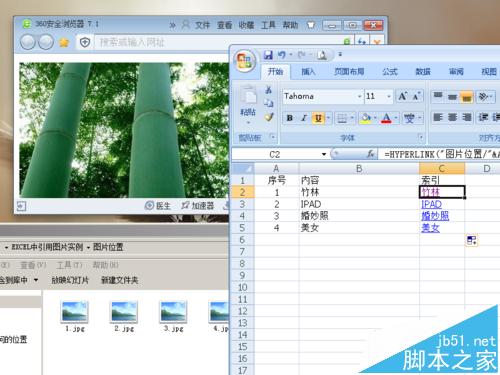Align cell content to bottom

click(x=467, y=96)
